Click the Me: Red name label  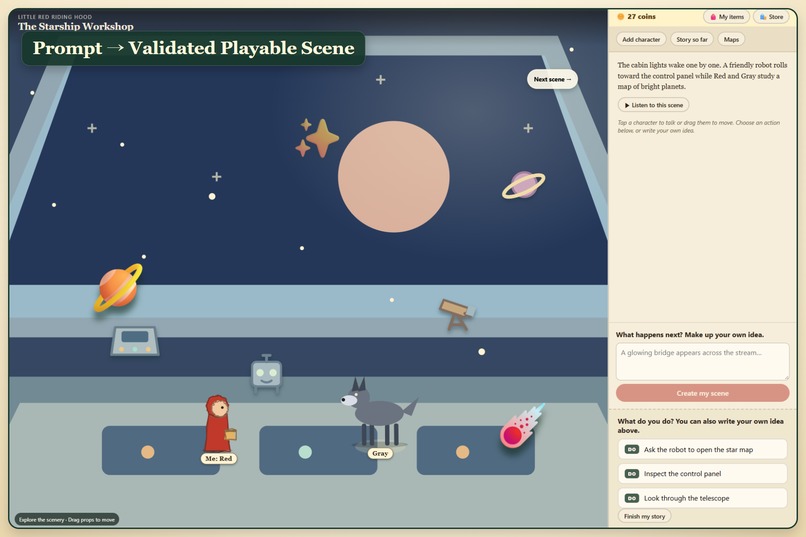pyautogui.click(x=218, y=458)
